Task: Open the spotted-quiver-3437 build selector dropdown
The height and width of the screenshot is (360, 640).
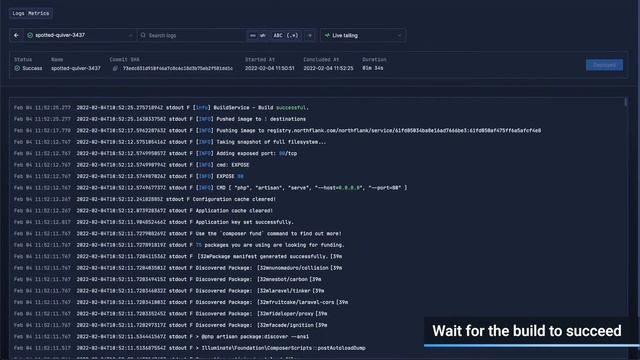Action: (80, 36)
